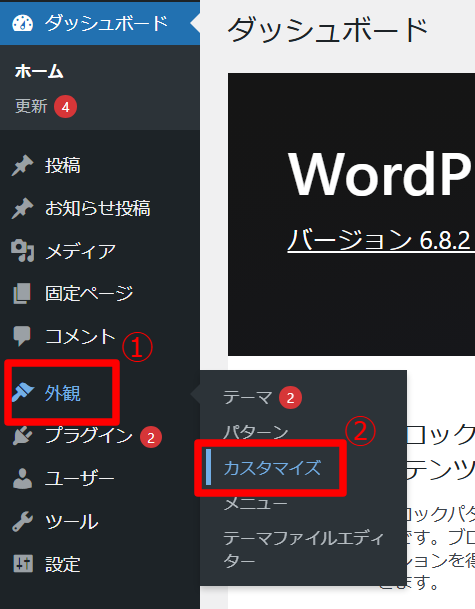Choose テーマ in the flyout submenu
The image size is (475, 609).
coord(247,397)
